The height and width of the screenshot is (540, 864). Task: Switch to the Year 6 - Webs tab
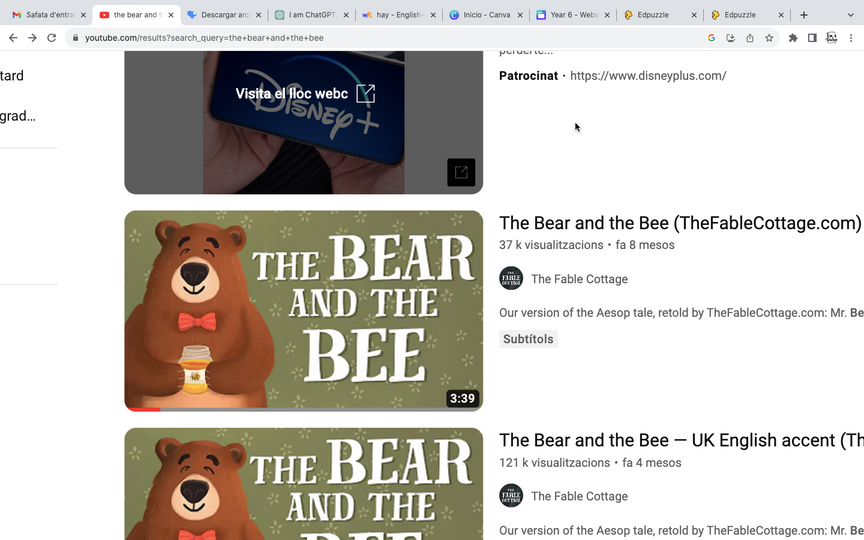[571, 15]
